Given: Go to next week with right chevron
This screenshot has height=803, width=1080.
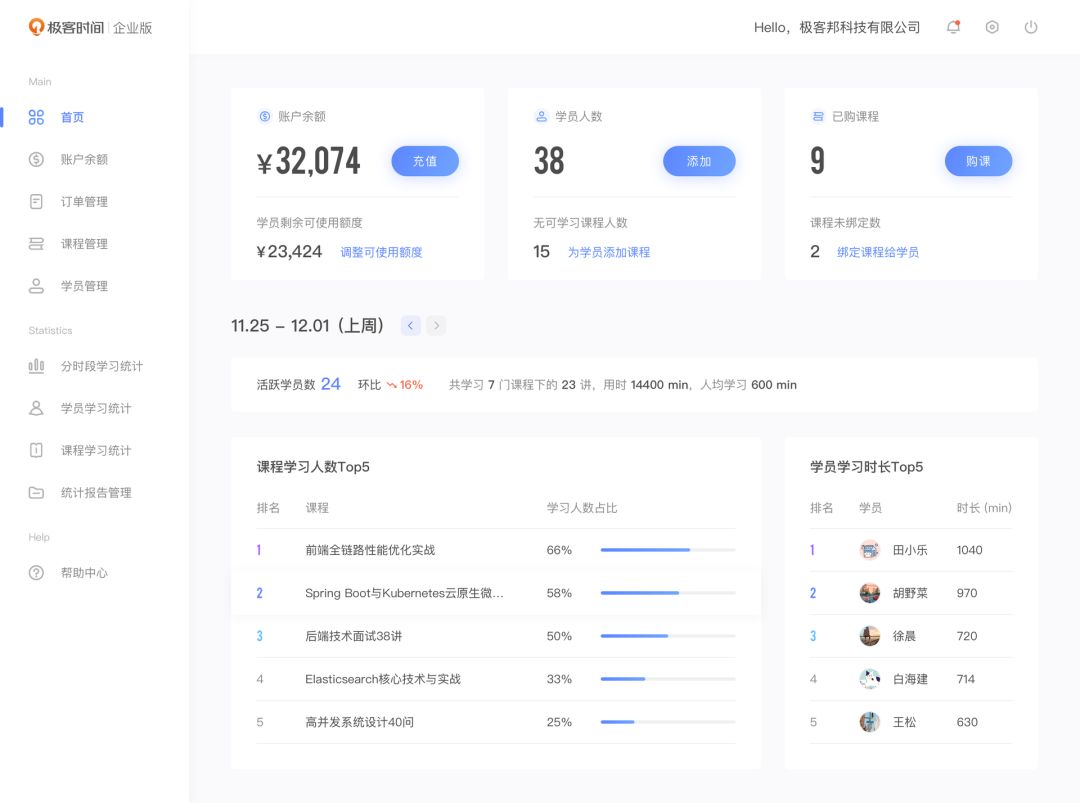Looking at the screenshot, I should pos(436,326).
